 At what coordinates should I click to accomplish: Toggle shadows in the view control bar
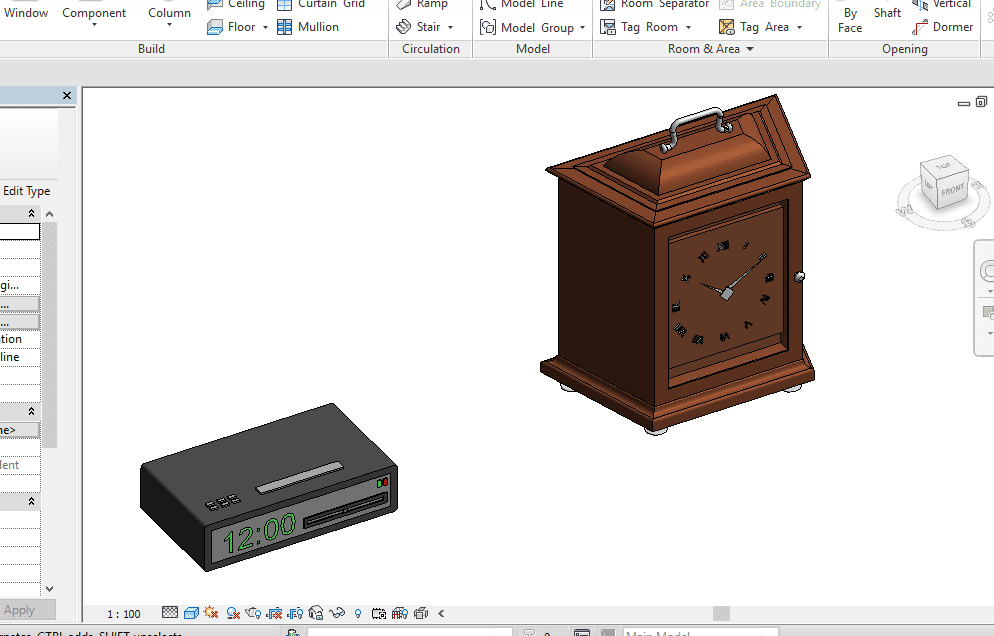233,613
